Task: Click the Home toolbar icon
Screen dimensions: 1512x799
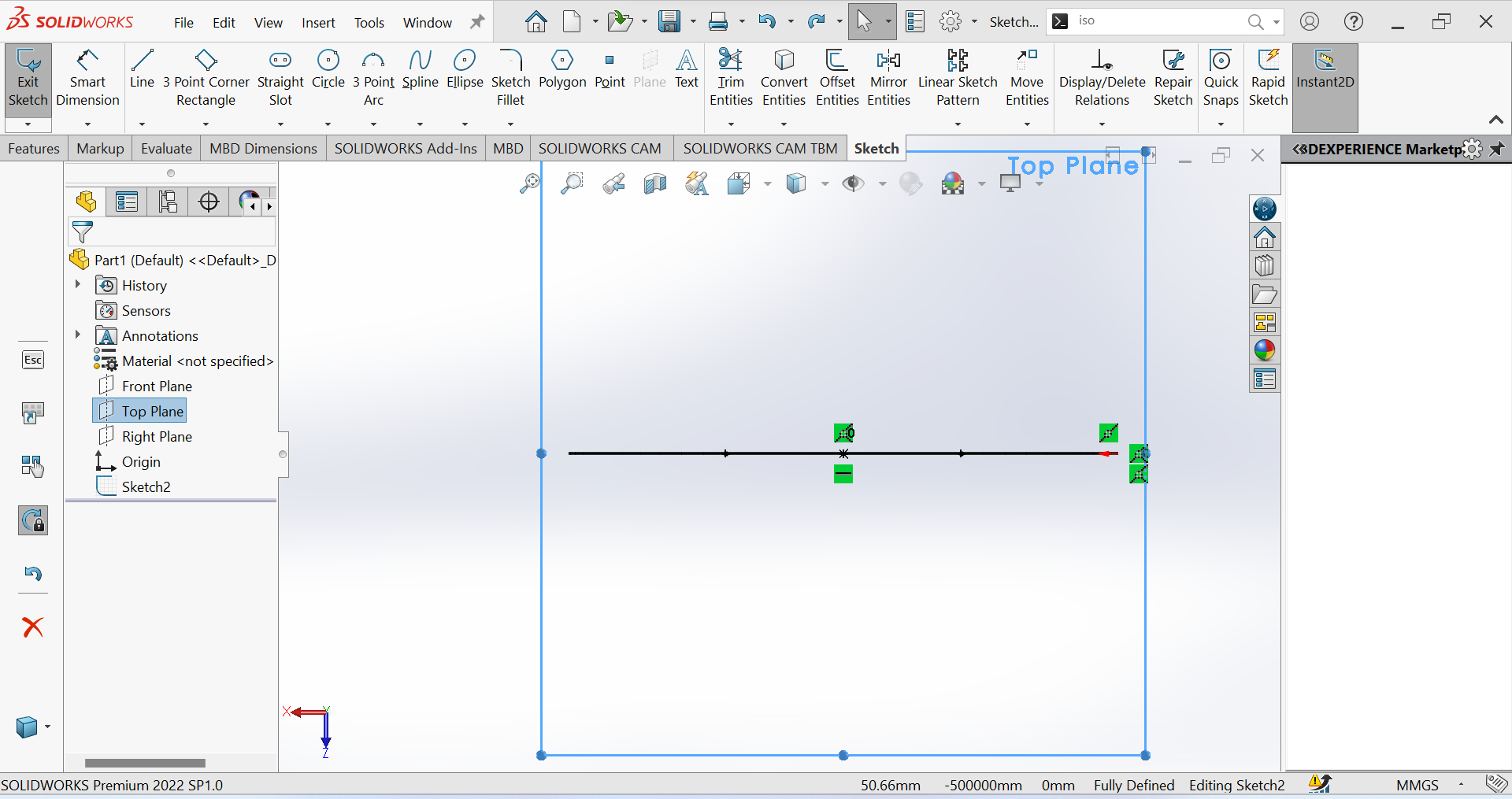Action: coord(535,22)
